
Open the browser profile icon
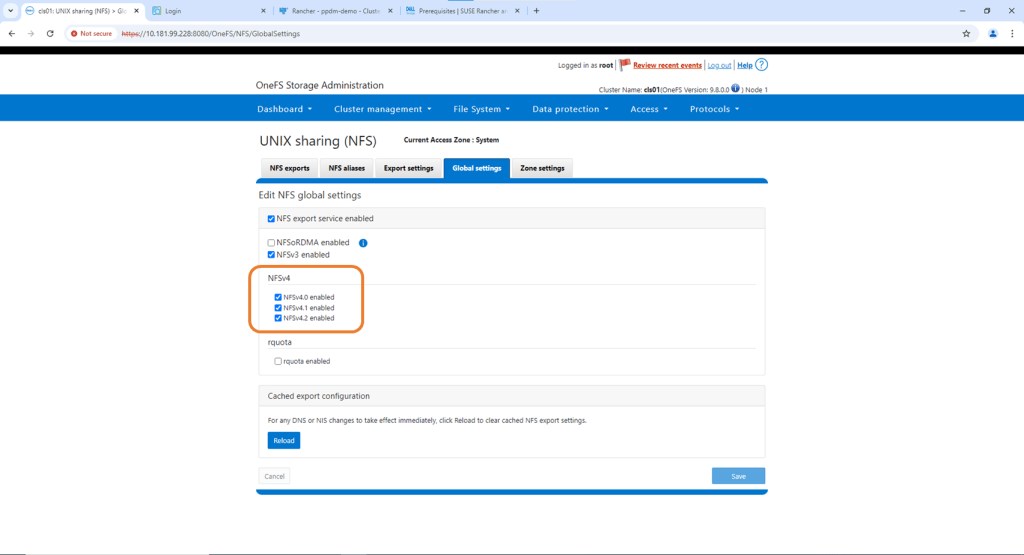point(992,33)
